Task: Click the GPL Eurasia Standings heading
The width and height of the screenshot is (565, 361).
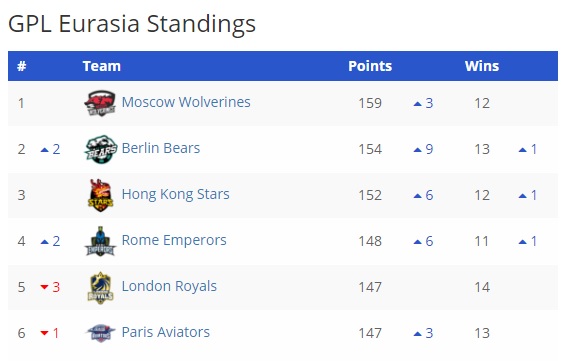Action: tap(132, 24)
